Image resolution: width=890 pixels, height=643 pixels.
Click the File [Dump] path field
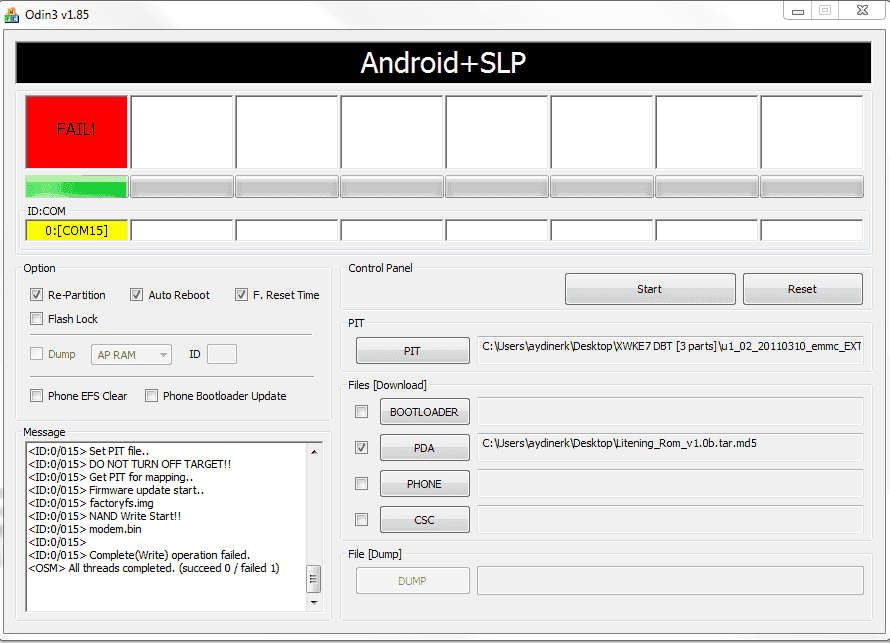pos(670,580)
